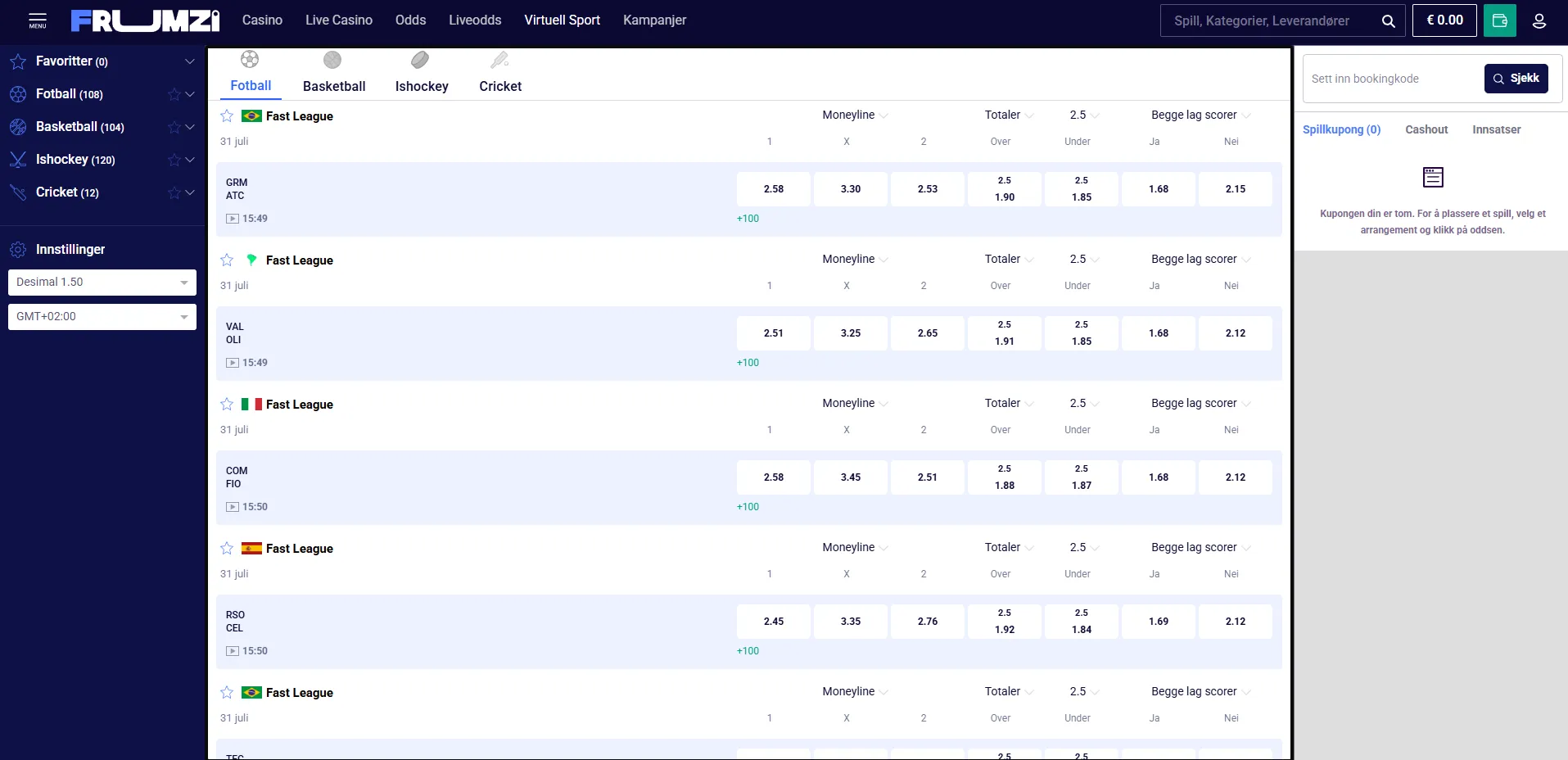This screenshot has height=760, width=1568.
Task: Click the Favoritter star icon in sidebar
Action: 18,61
